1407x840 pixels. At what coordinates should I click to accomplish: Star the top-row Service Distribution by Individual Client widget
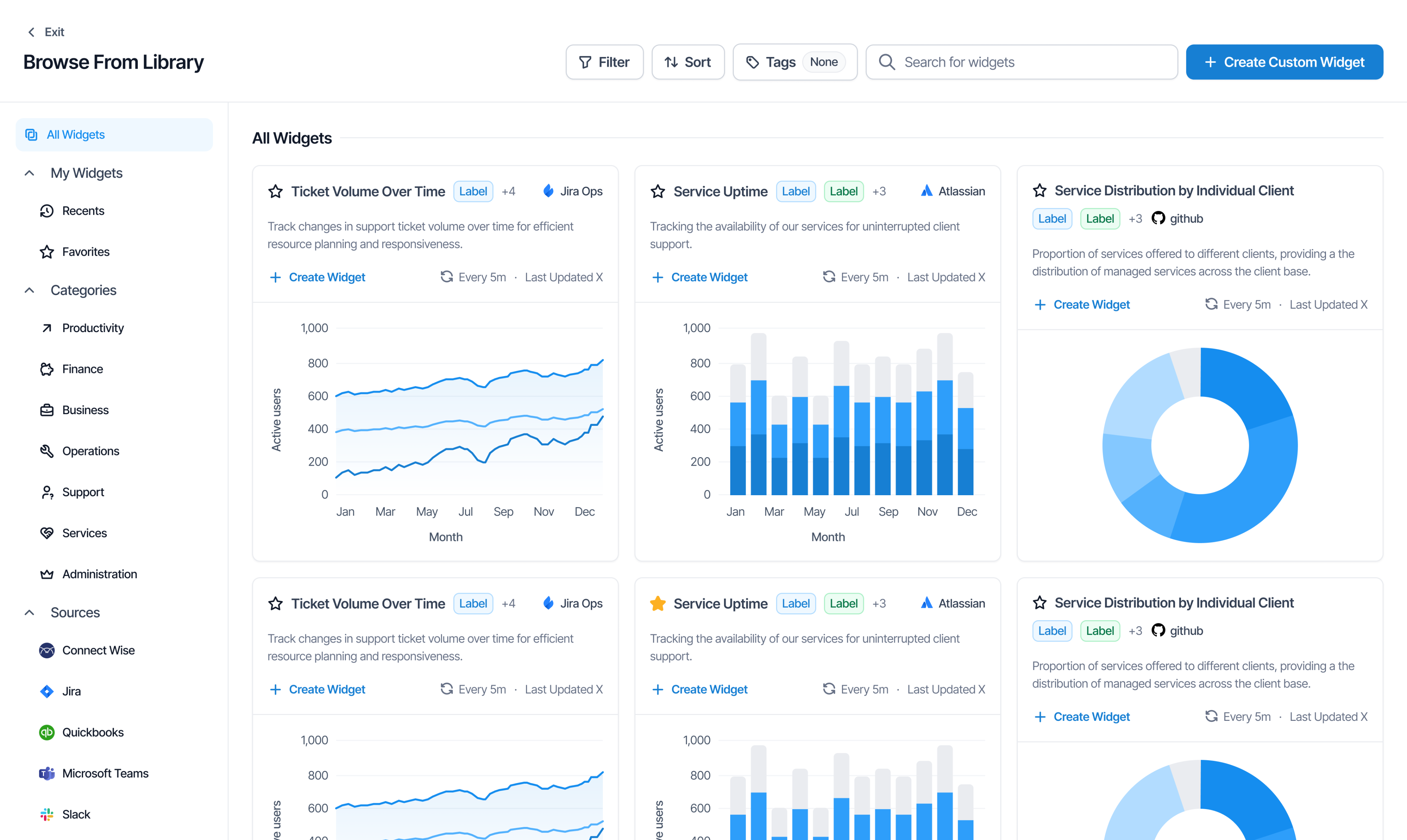click(x=1039, y=191)
